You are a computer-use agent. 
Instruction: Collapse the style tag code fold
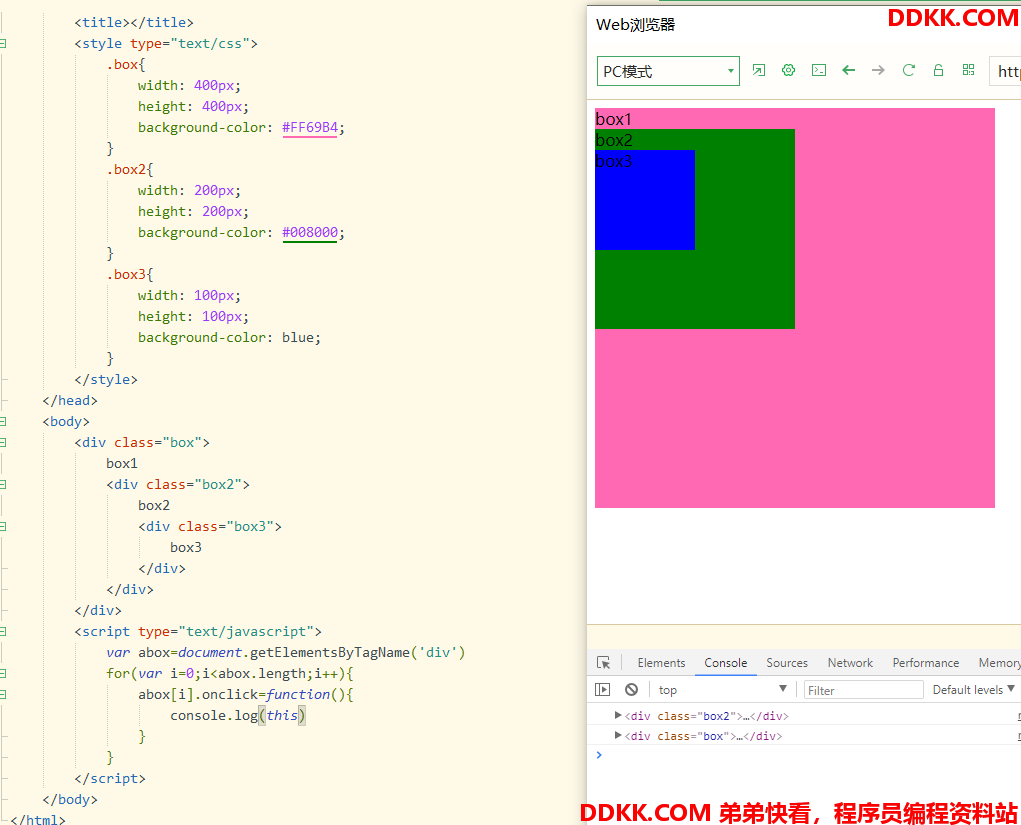coord(3,44)
